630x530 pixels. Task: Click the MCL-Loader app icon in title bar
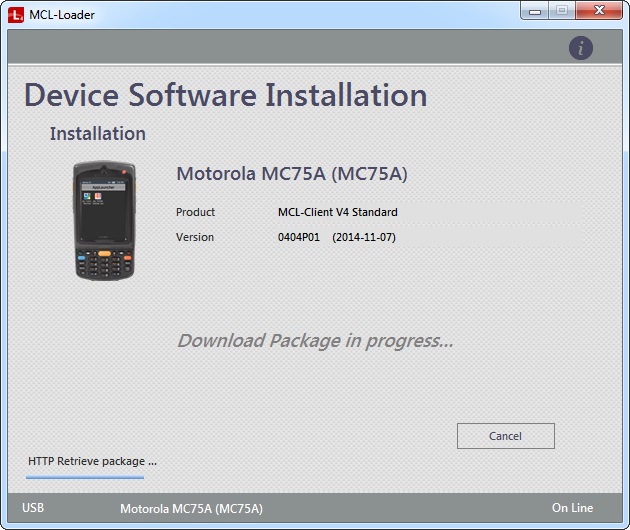click(x=14, y=14)
